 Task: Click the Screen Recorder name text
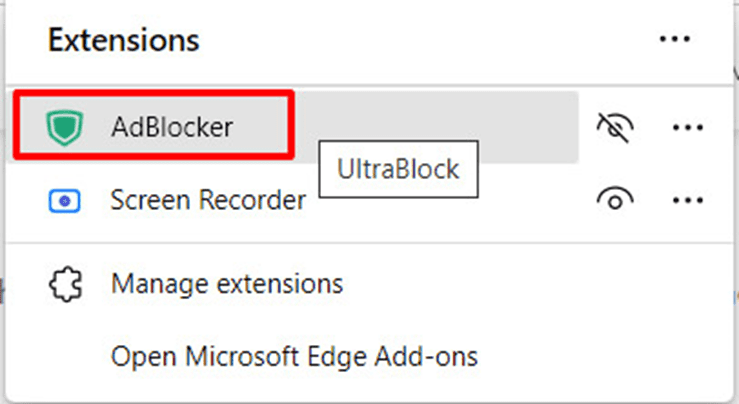coord(208,200)
